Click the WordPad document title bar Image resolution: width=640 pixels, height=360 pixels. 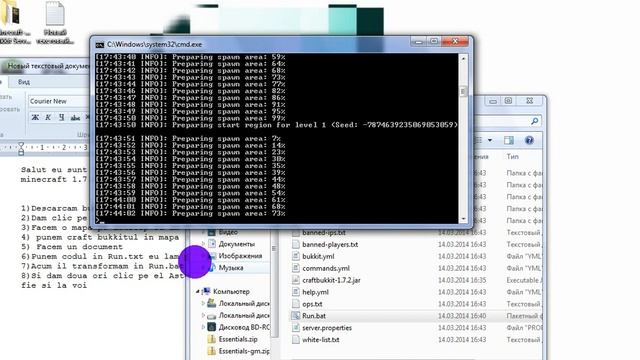(45, 66)
